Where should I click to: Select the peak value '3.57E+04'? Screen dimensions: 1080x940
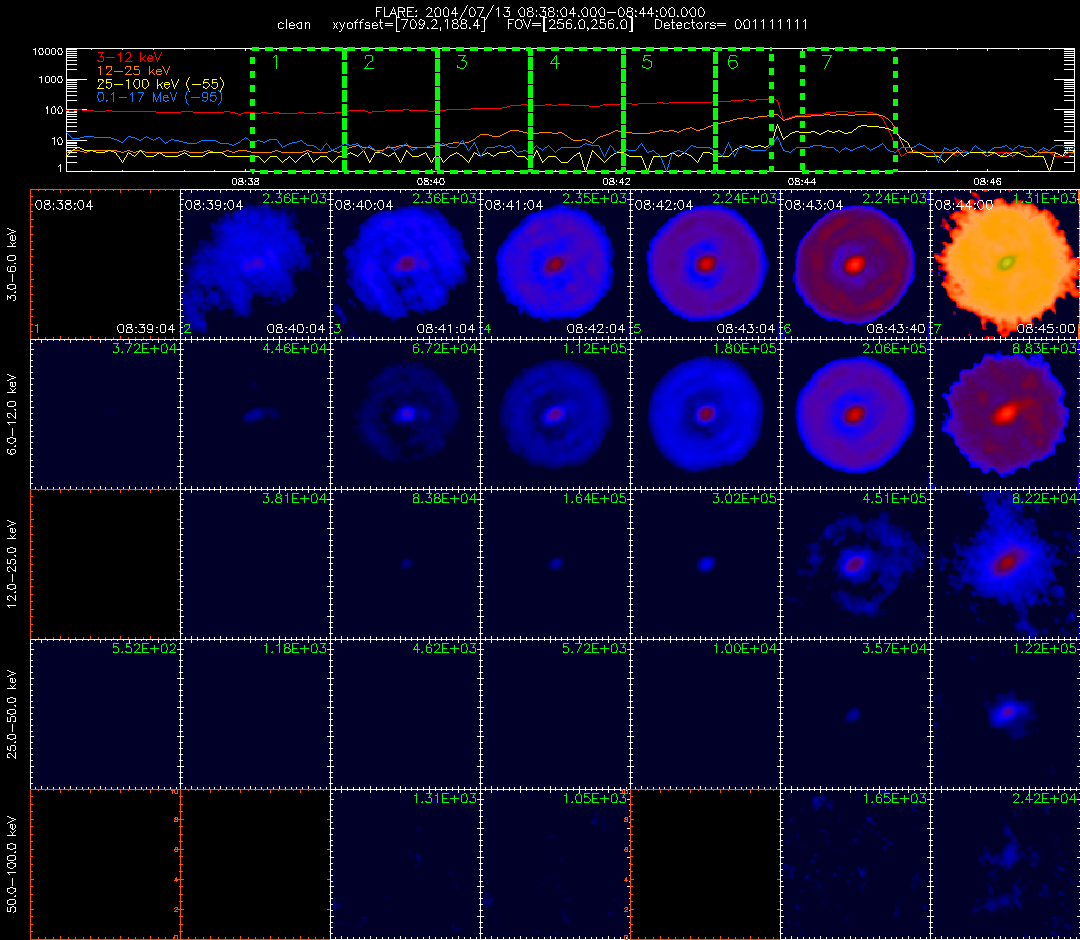click(894, 648)
